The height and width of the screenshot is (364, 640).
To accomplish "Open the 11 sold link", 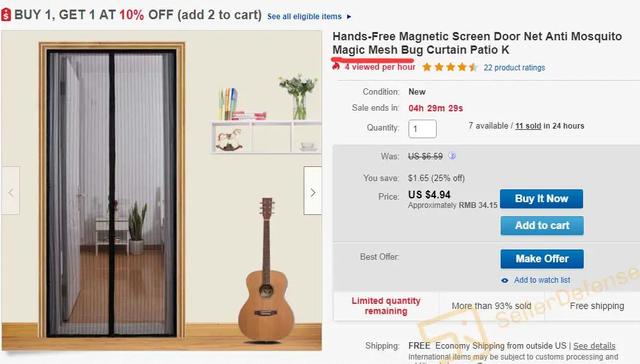I will coord(528,126).
